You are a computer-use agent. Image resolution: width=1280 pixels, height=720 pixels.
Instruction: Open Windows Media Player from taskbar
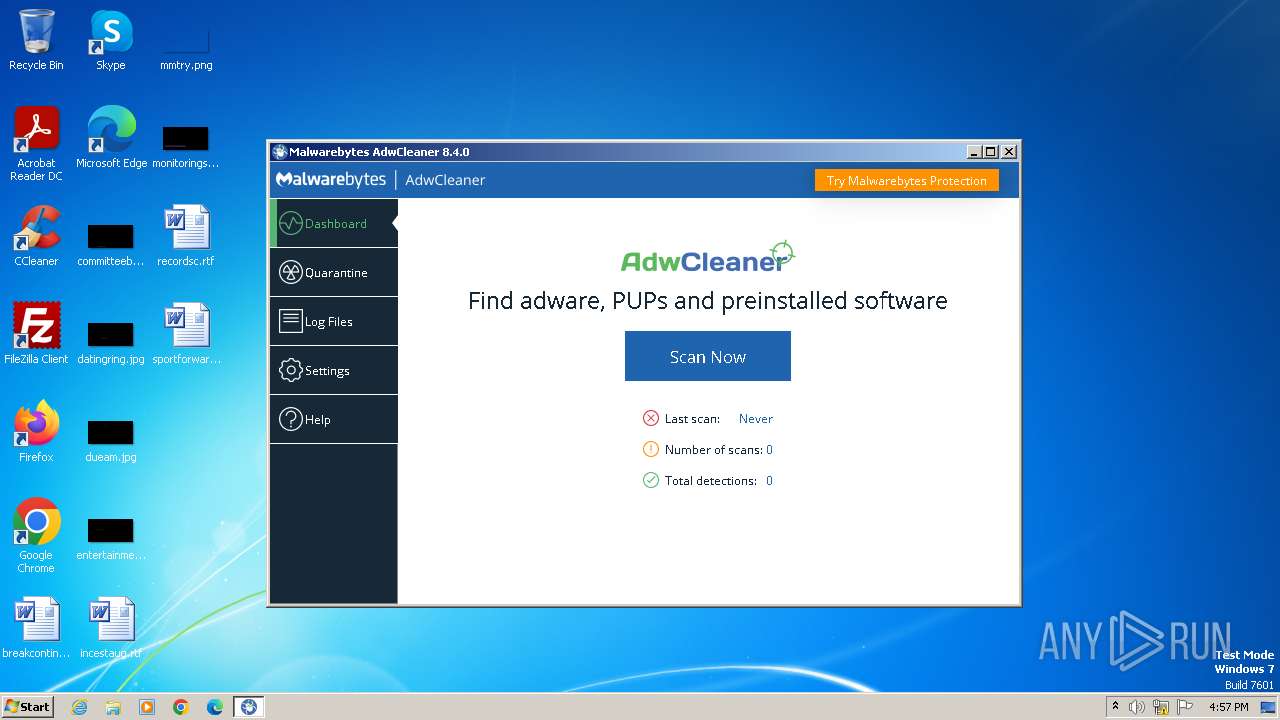[147, 707]
